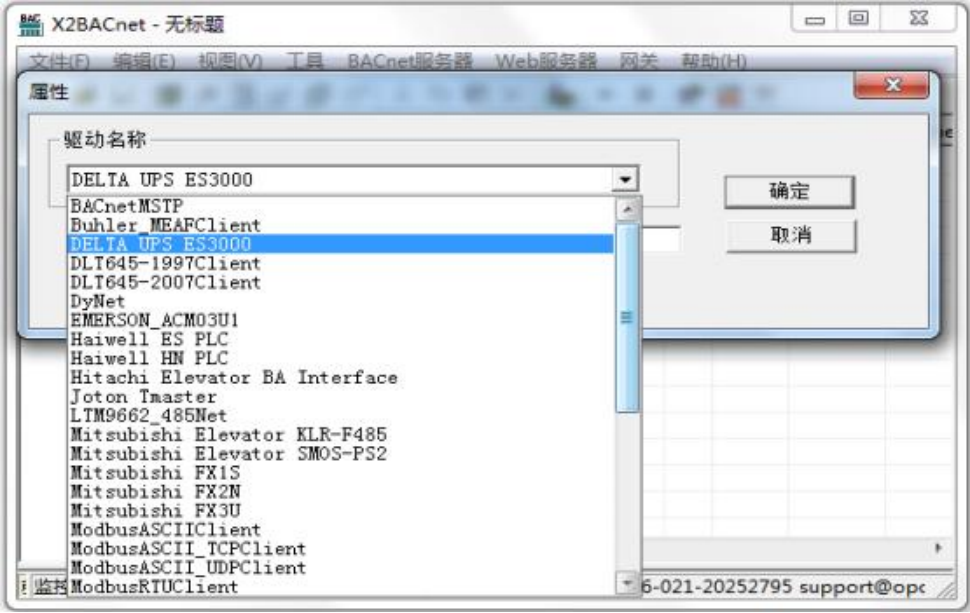Click the 确定 button
The width and height of the screenshot is (970, 613).
pos(789,191)
